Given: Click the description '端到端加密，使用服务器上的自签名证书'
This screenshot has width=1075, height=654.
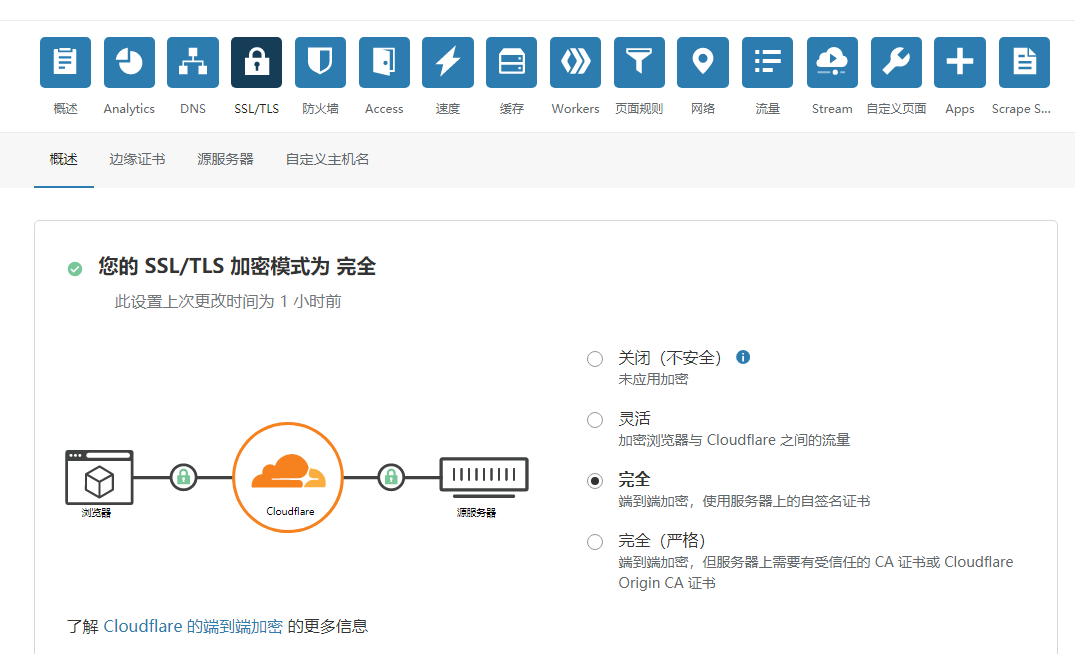Looking at the screenshot, I should 744,501.
